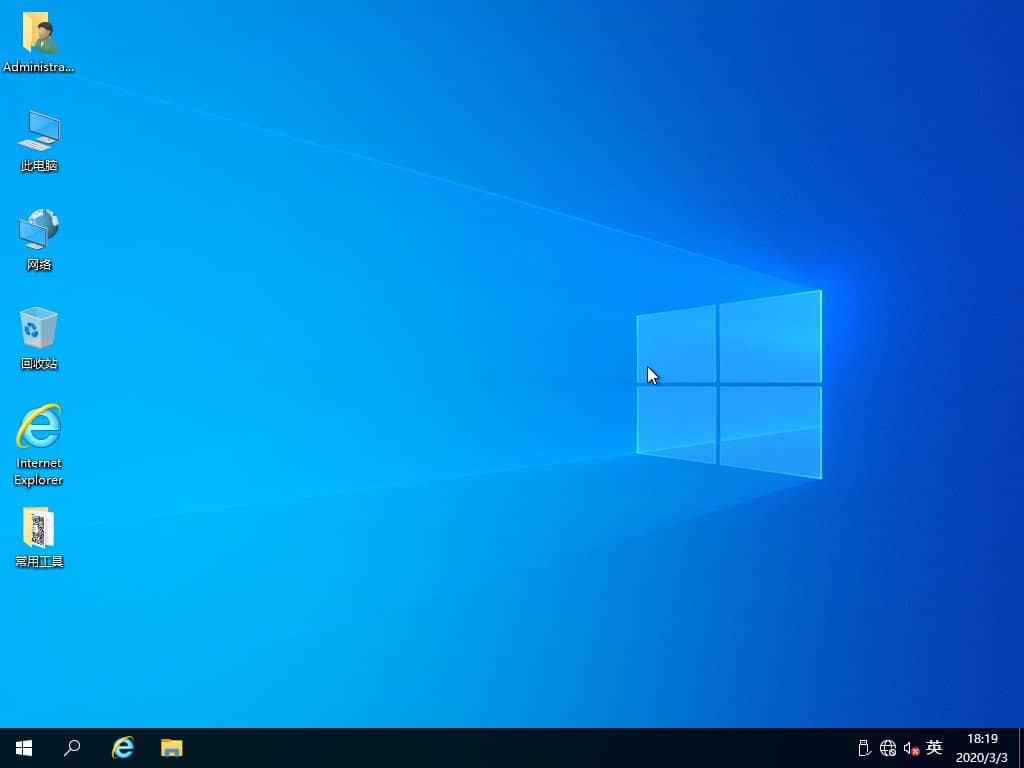Screen dimensions: 1024x768
Task: Open the Start menu
Action: pyautogui.click(x=22, y=747)
